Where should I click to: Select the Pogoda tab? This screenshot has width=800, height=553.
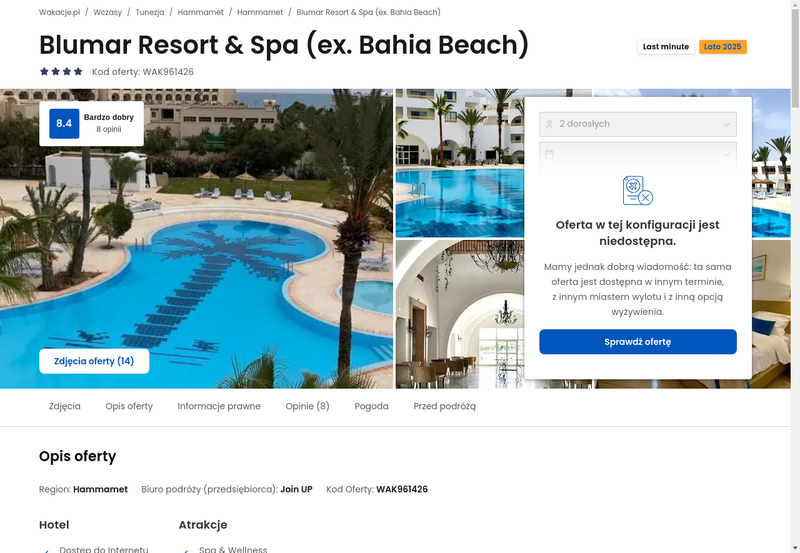pyautogui.click(x=371, y=406)
